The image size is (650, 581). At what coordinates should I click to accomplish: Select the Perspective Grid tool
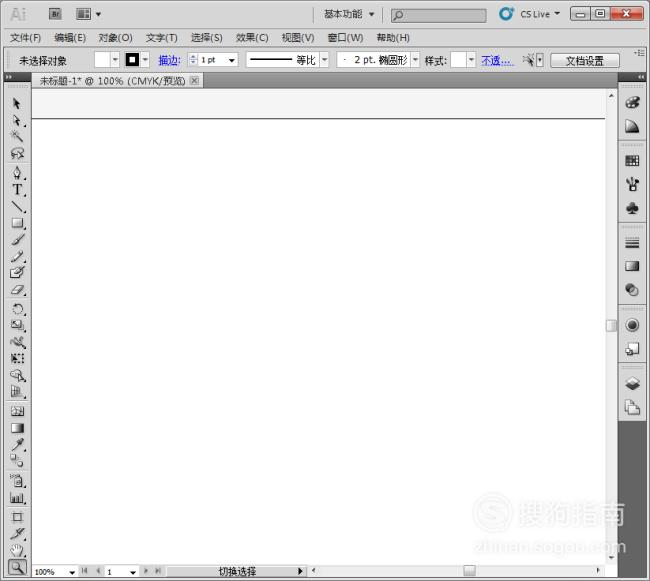(x=17, y=392)
